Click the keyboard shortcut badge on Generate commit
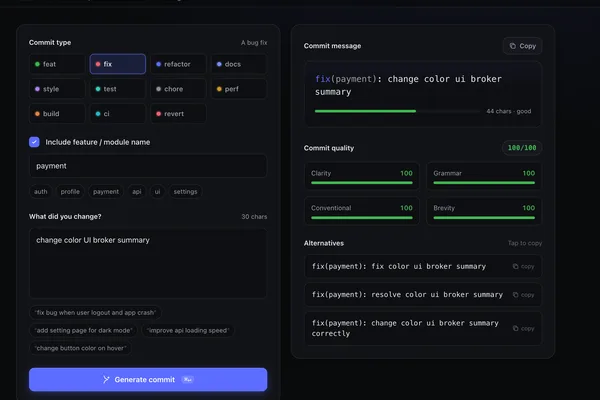The image size is (600, 400). (188, 379)
